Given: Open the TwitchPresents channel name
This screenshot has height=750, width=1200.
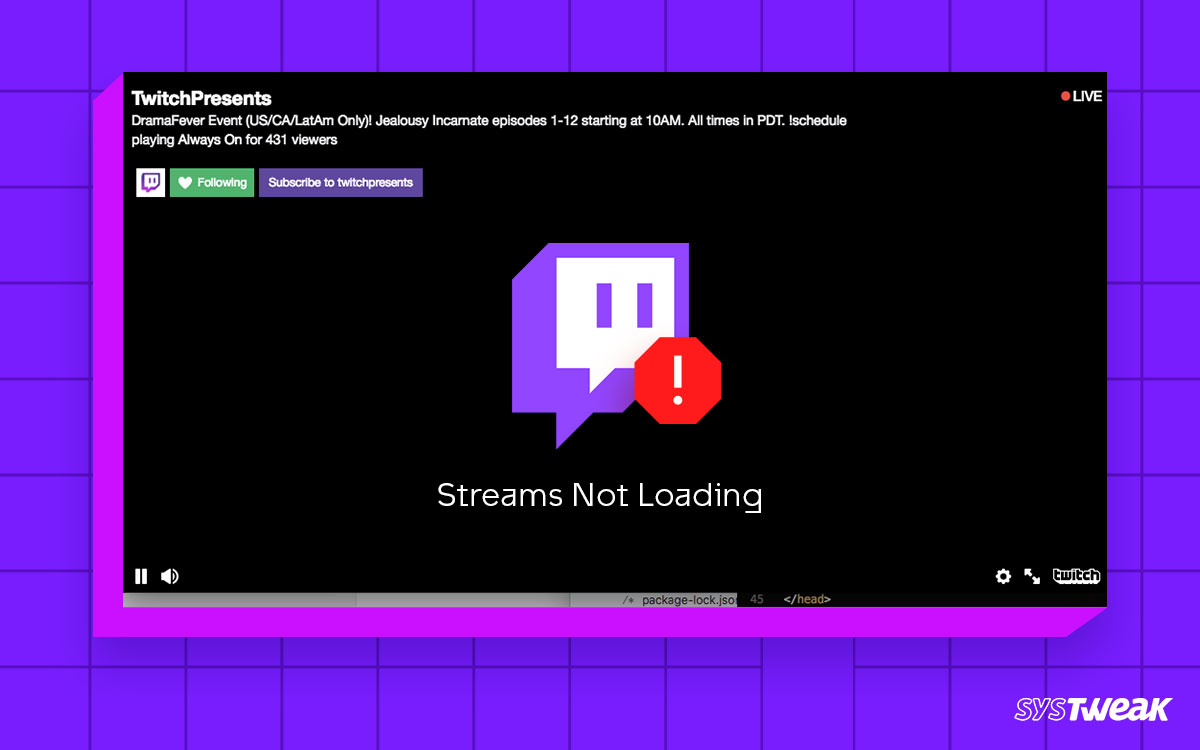Looking at the screenshot, I should pos(201,98).
